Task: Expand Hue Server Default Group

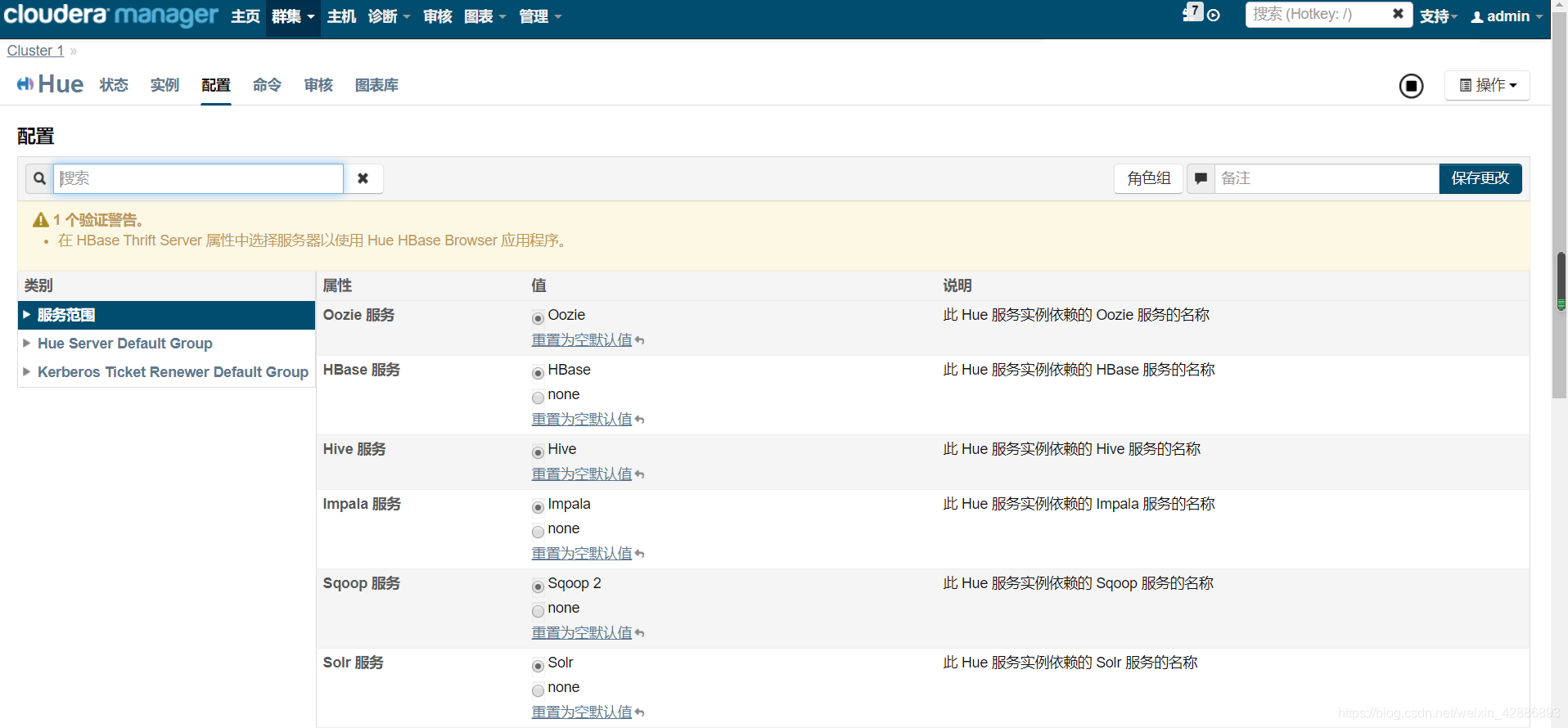Action: (x=166, y=344)
